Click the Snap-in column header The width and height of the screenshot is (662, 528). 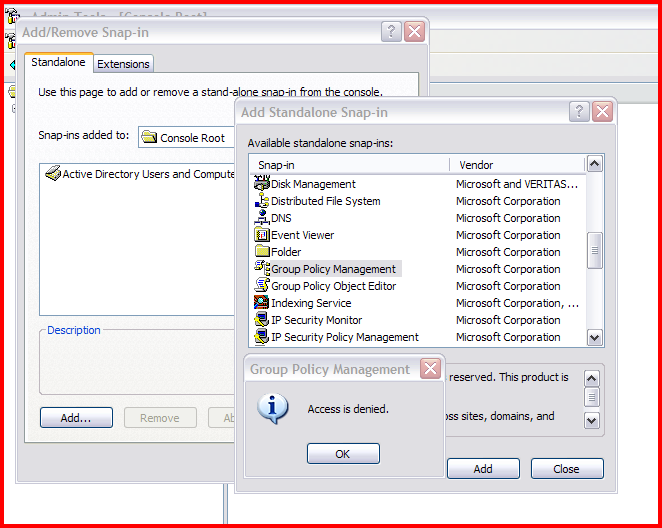[x=350, y=165]
